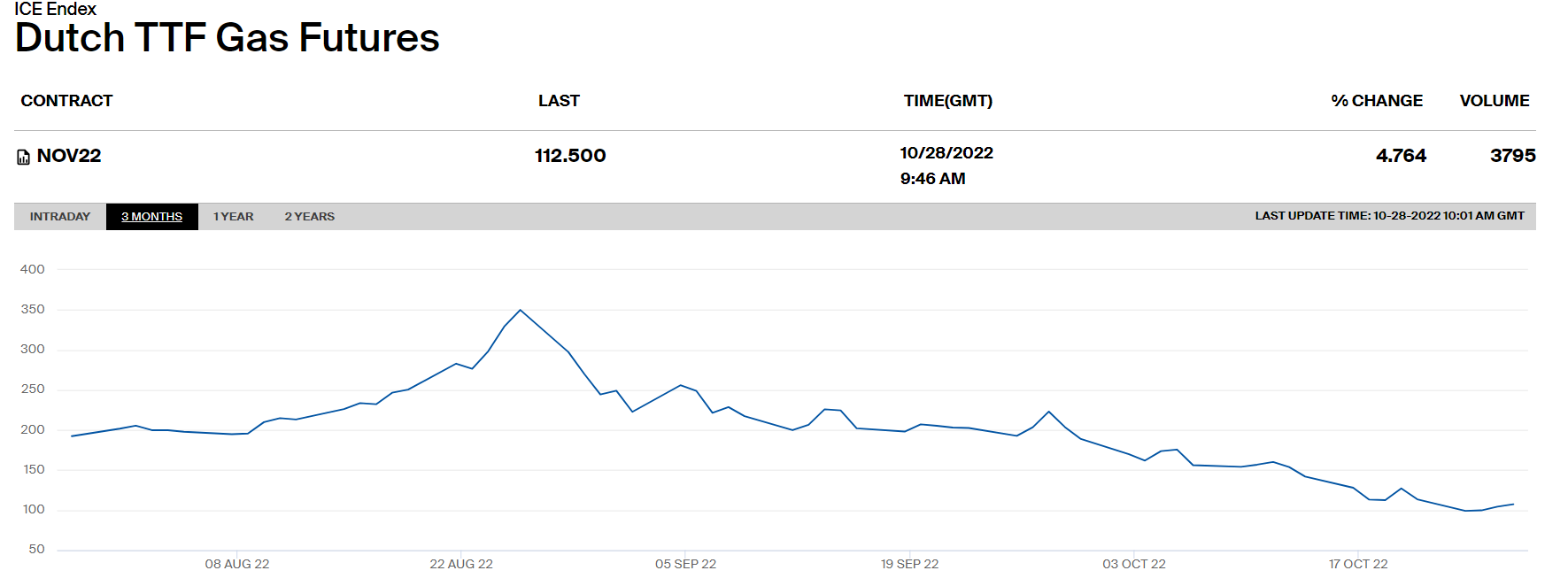This screenshot has width=1568, height=586.
Task: Click the VOLUME column header
Action: tap(1494, 101)
